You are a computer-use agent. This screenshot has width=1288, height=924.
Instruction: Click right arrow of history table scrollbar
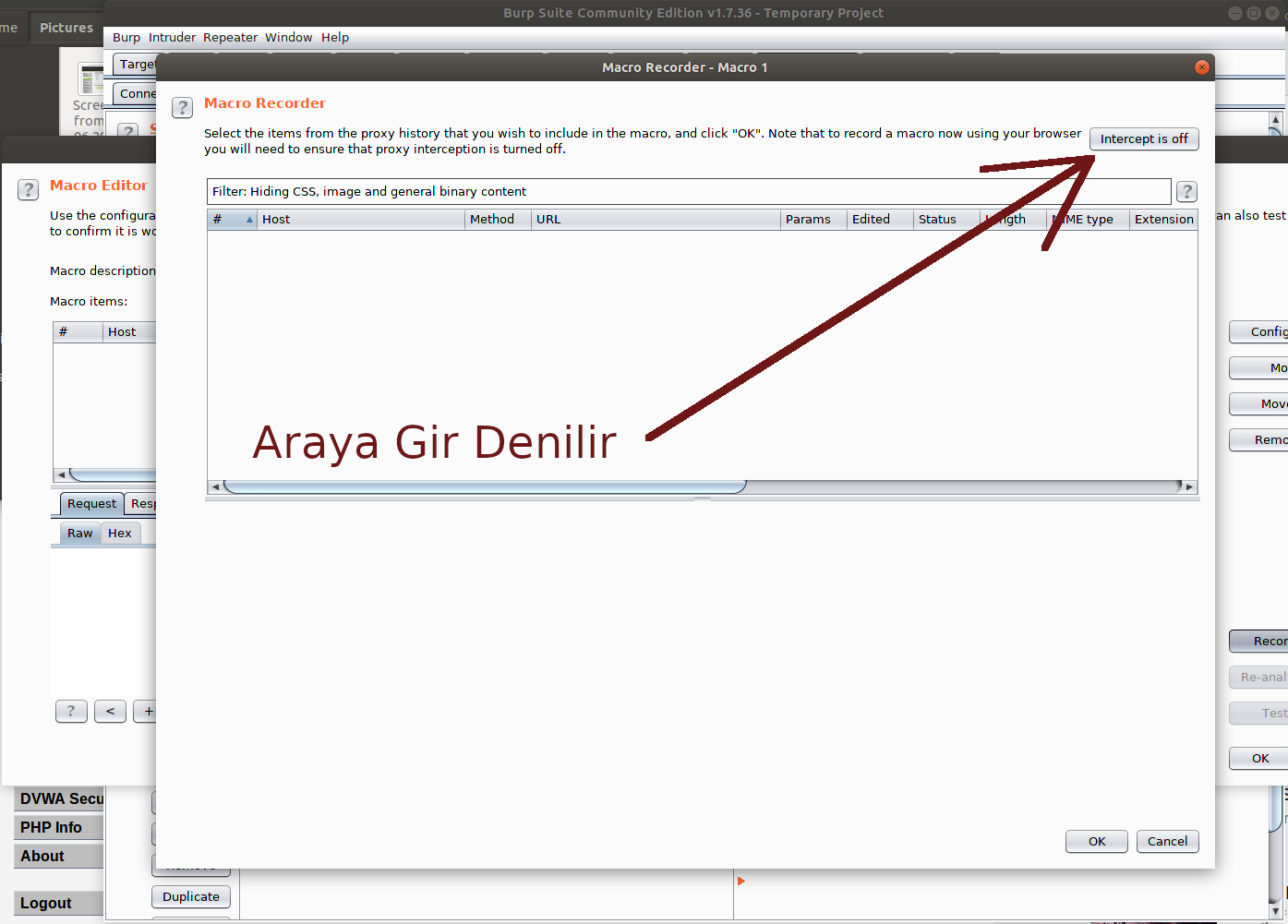pos(1189,486)
